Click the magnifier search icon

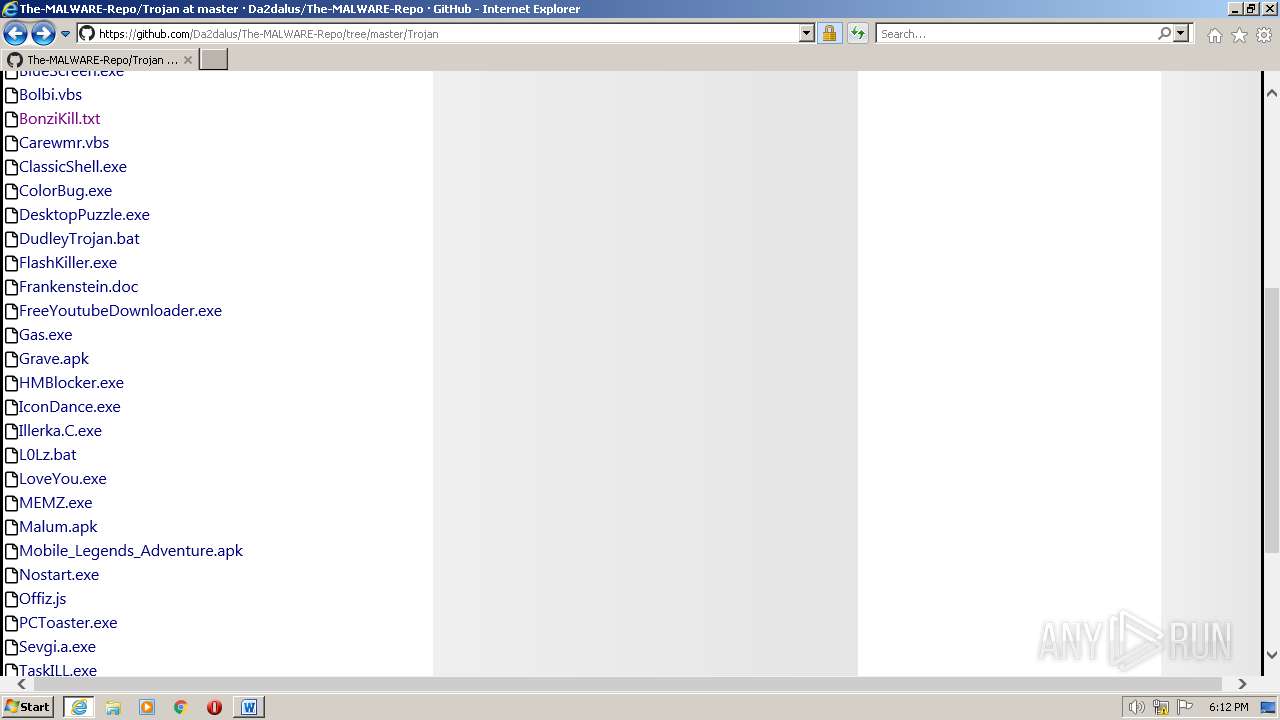point(1164,33)
